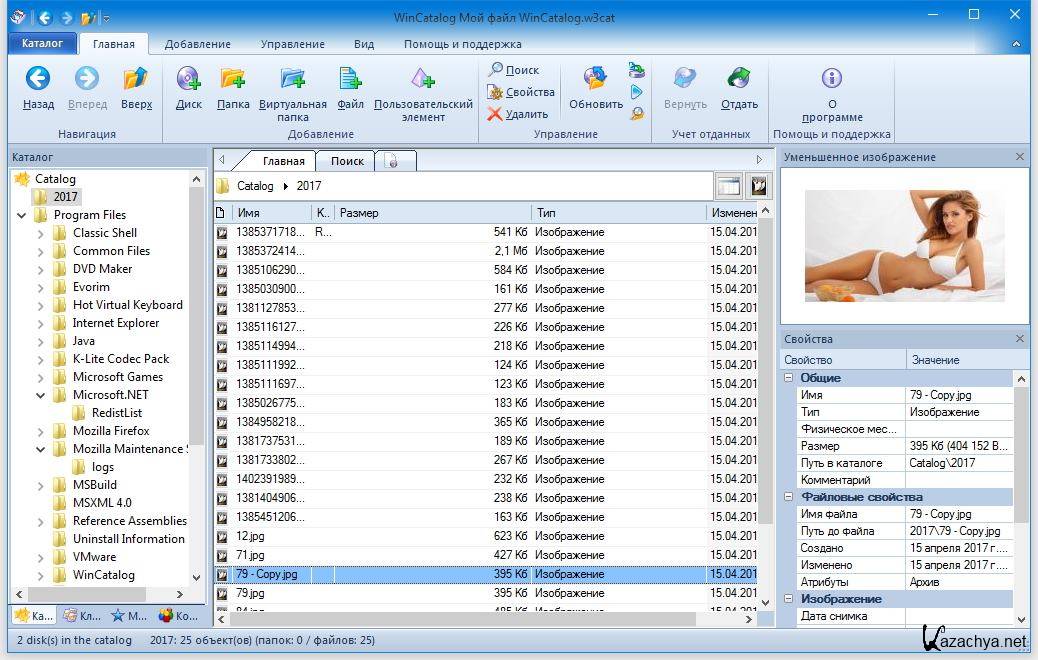Collapse the Общие properties section

coord(789,378)
